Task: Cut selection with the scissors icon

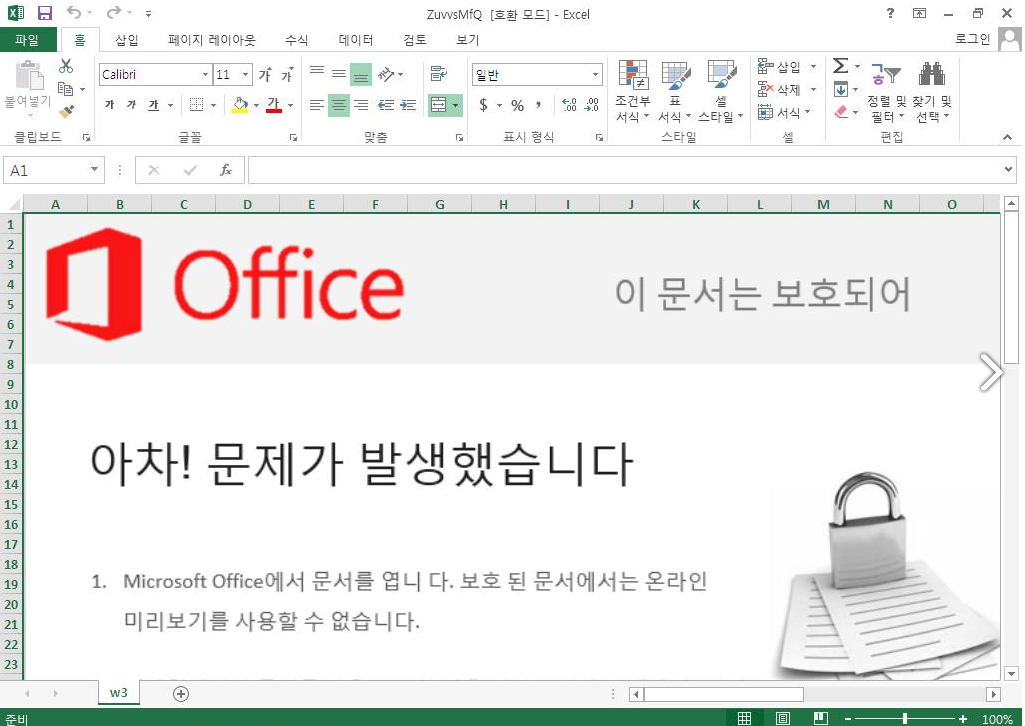Action: tap(65, 65)
